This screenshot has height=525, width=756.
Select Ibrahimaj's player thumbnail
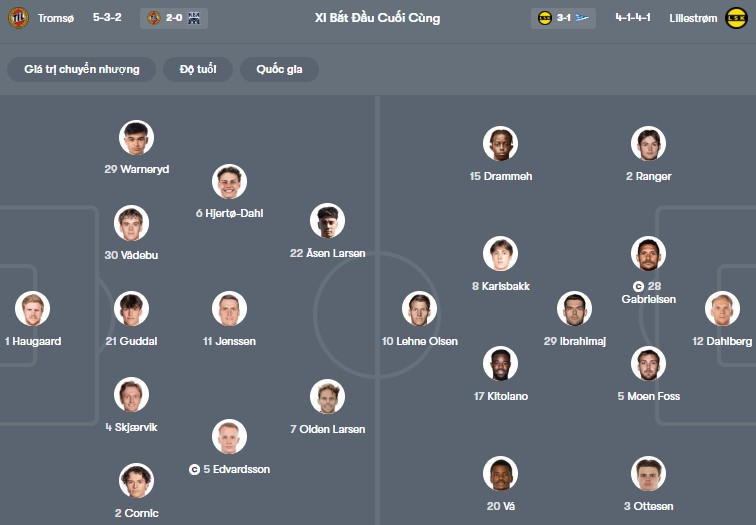tap(575, 309)
